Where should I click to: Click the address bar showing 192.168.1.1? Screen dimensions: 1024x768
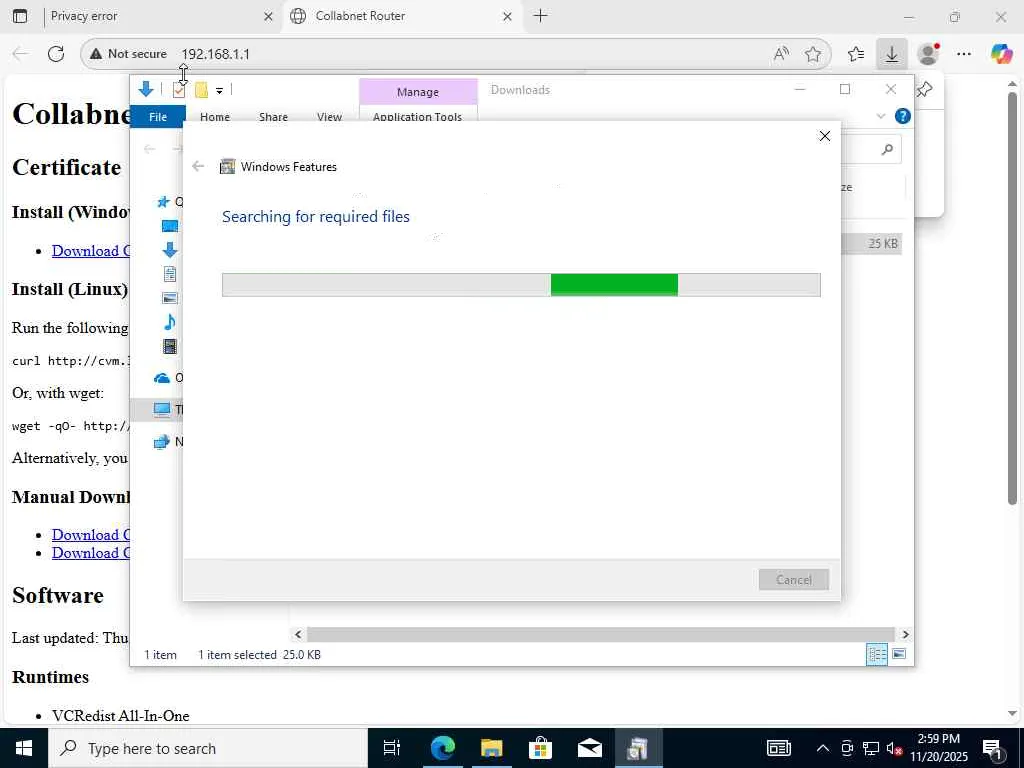point(455,54)
